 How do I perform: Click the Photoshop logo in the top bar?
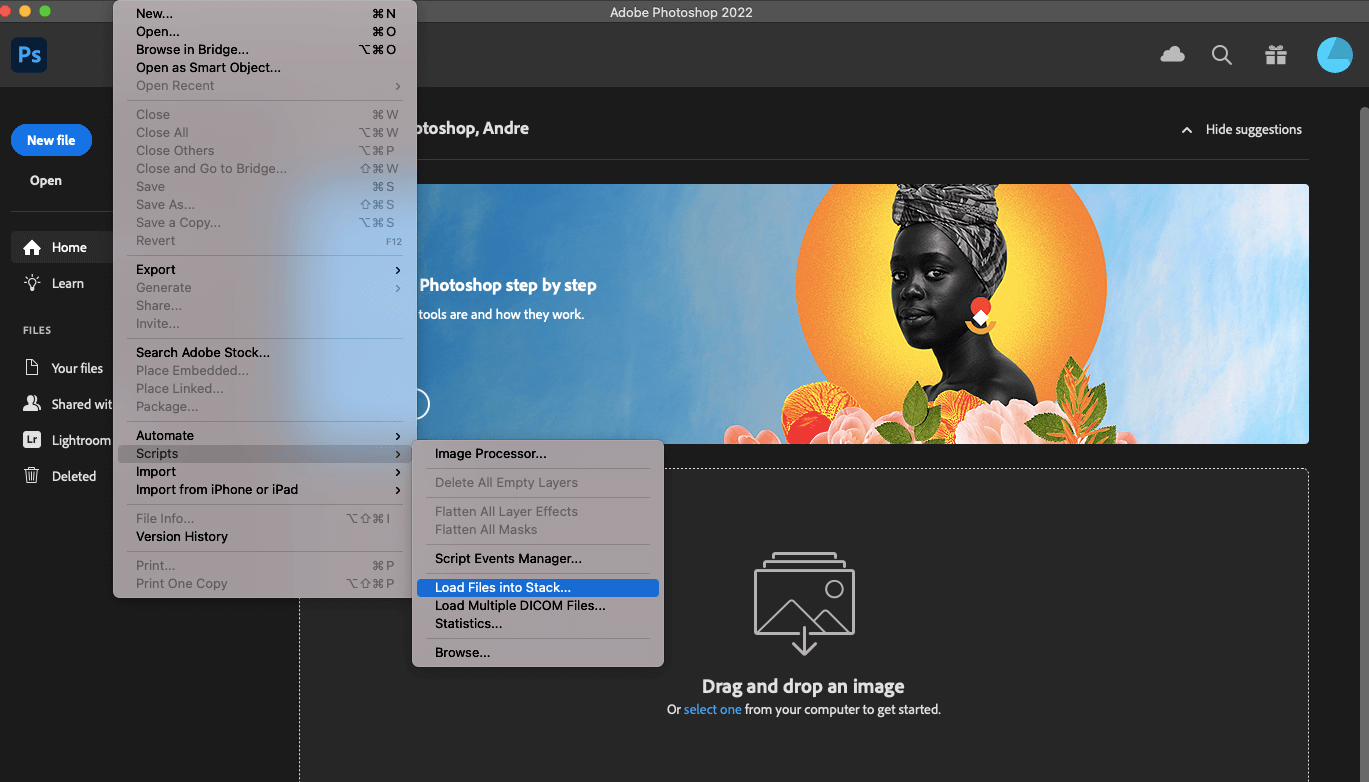click(x=28, y=55)
